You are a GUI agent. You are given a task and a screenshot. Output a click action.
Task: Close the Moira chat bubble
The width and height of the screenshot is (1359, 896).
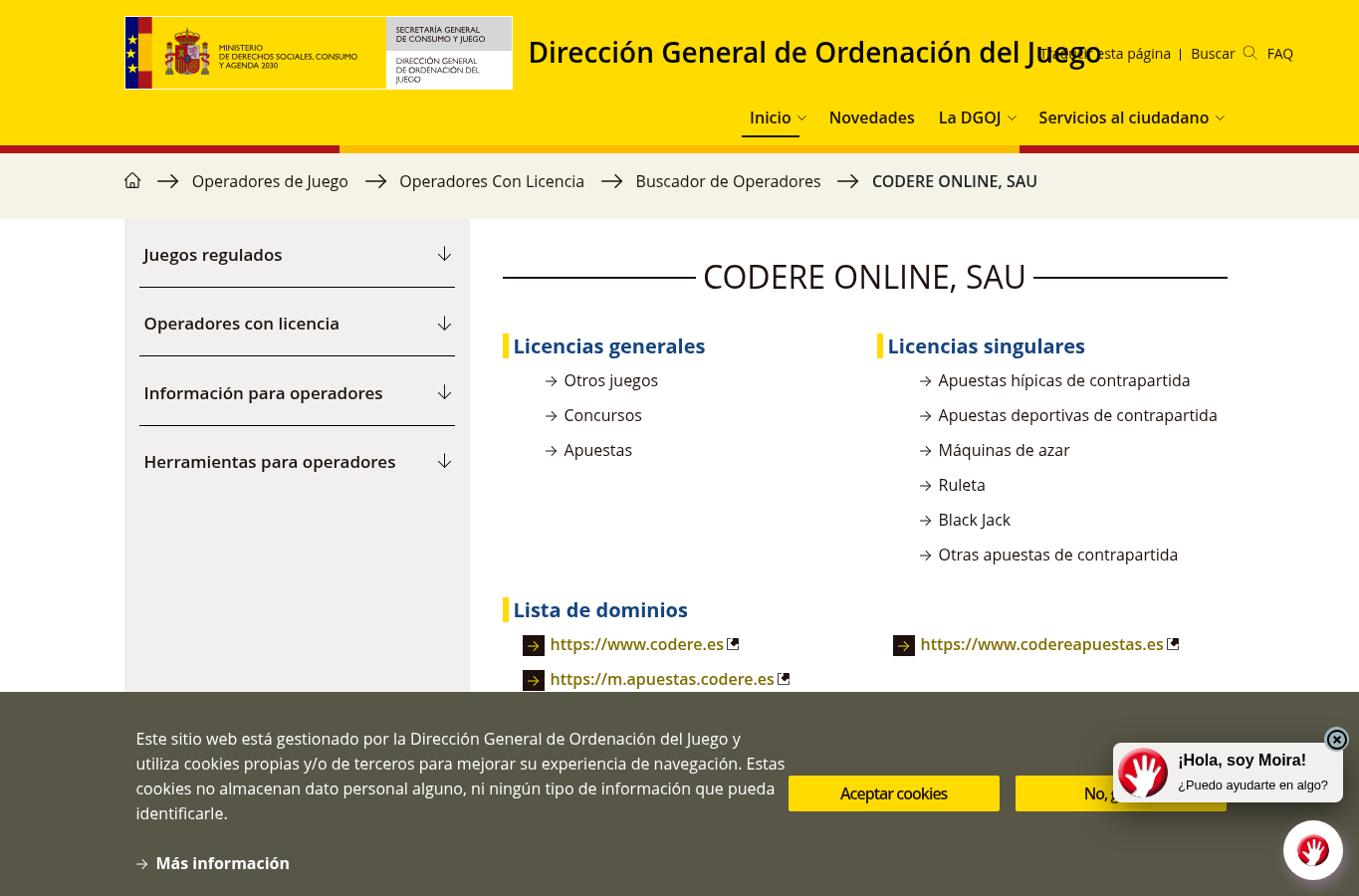[1336, 739]
